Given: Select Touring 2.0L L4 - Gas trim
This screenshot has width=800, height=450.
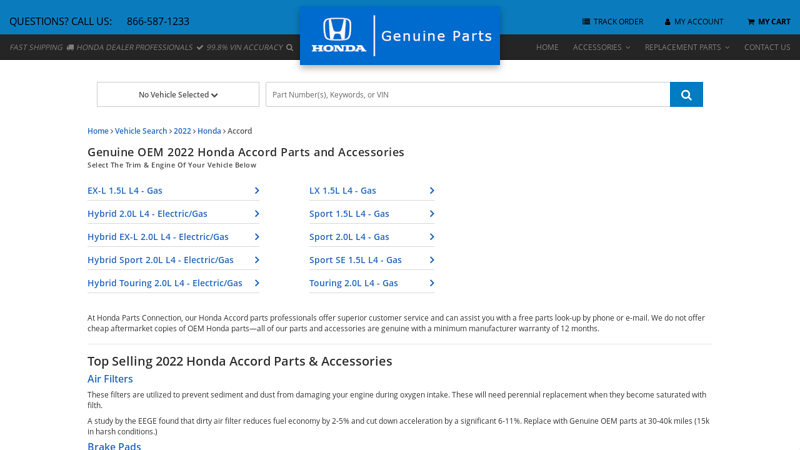Looking at the screenshot, I should point(353,283).
